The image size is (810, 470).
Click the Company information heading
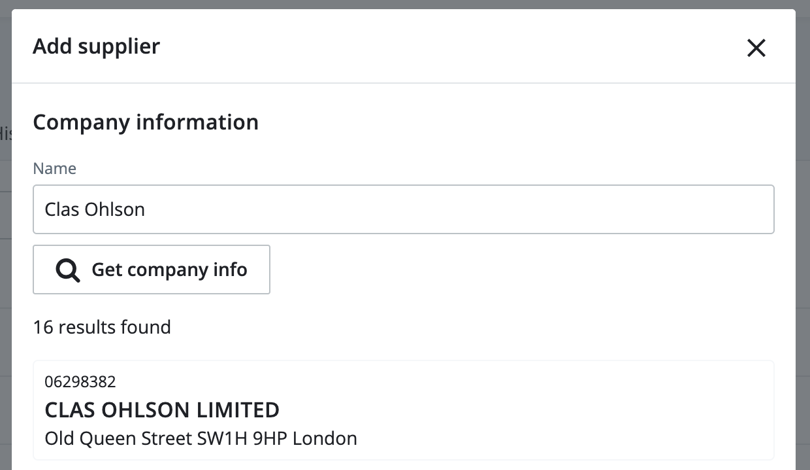click(x=146, y=122)
